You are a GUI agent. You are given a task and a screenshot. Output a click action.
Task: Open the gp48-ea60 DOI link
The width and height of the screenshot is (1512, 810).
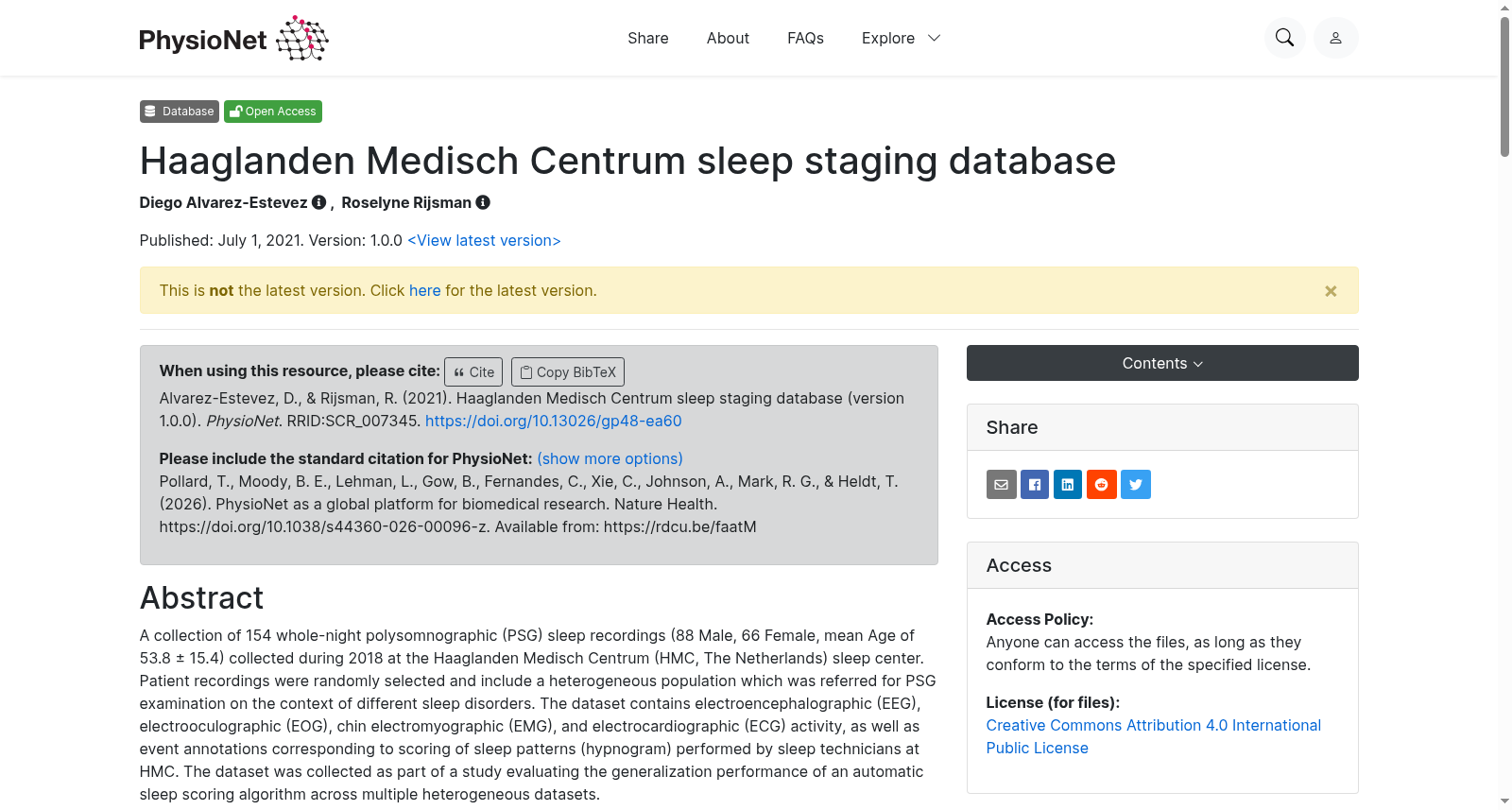553,421
